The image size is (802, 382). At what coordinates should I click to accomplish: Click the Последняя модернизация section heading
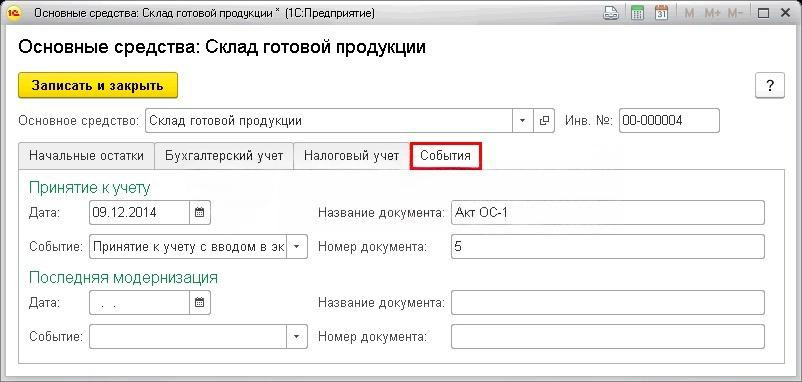123,278
